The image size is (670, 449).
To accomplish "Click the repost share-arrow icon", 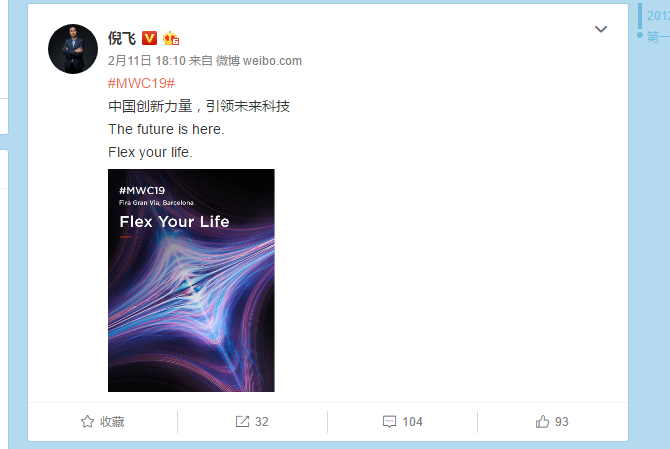I will click(242, 422).
